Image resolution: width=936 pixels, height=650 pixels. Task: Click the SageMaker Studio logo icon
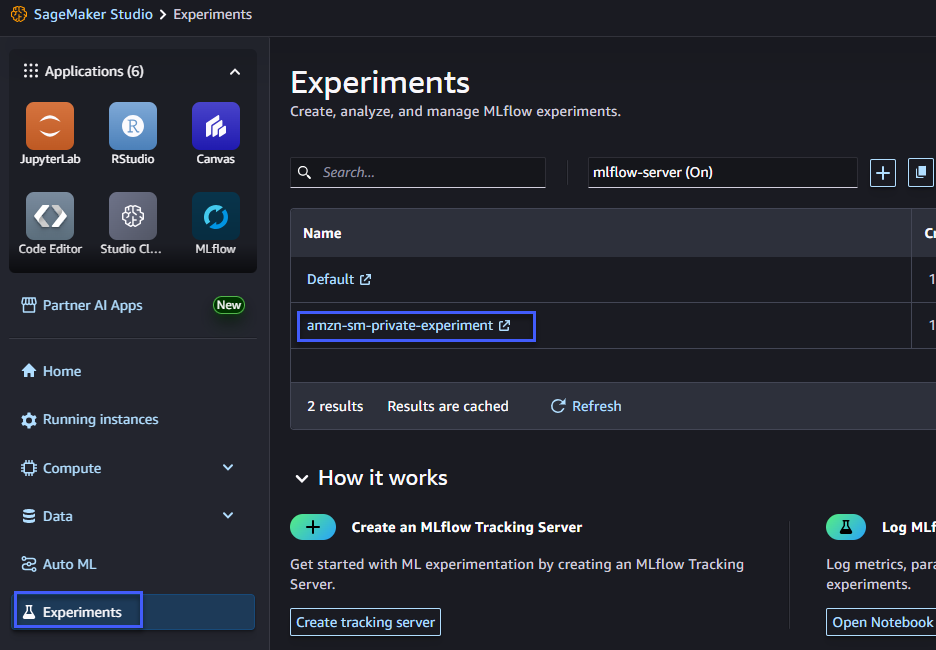click(19, 14)
